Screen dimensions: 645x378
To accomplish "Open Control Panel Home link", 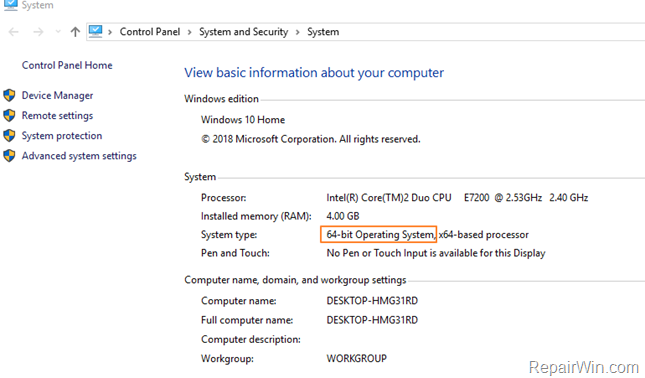I will tap(67, 65).
